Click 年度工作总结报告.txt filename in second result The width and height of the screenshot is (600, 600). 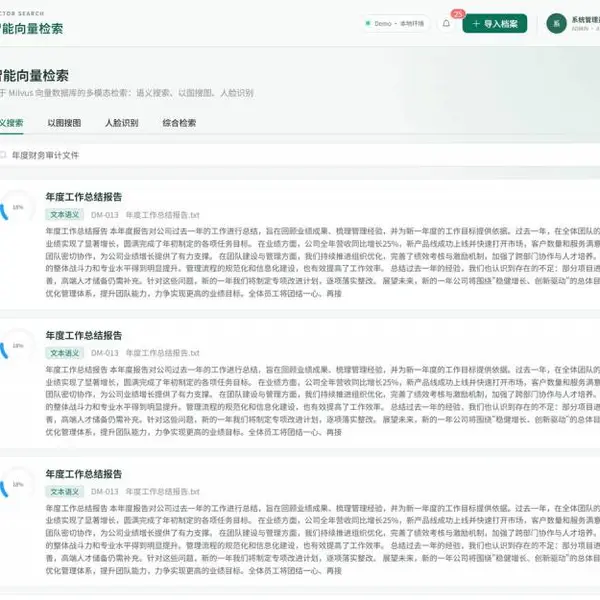coord(163,353)
